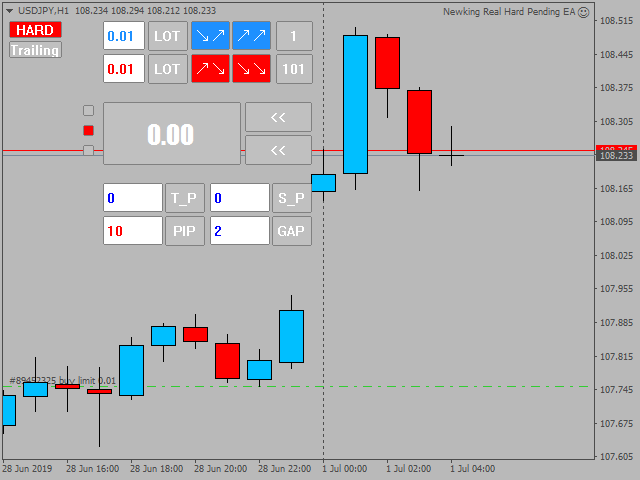The height and width of the screenshot is (480, 640).
Task: Click the 1 Jul 00:00 time axis label
Action: (x=344, y=469)
